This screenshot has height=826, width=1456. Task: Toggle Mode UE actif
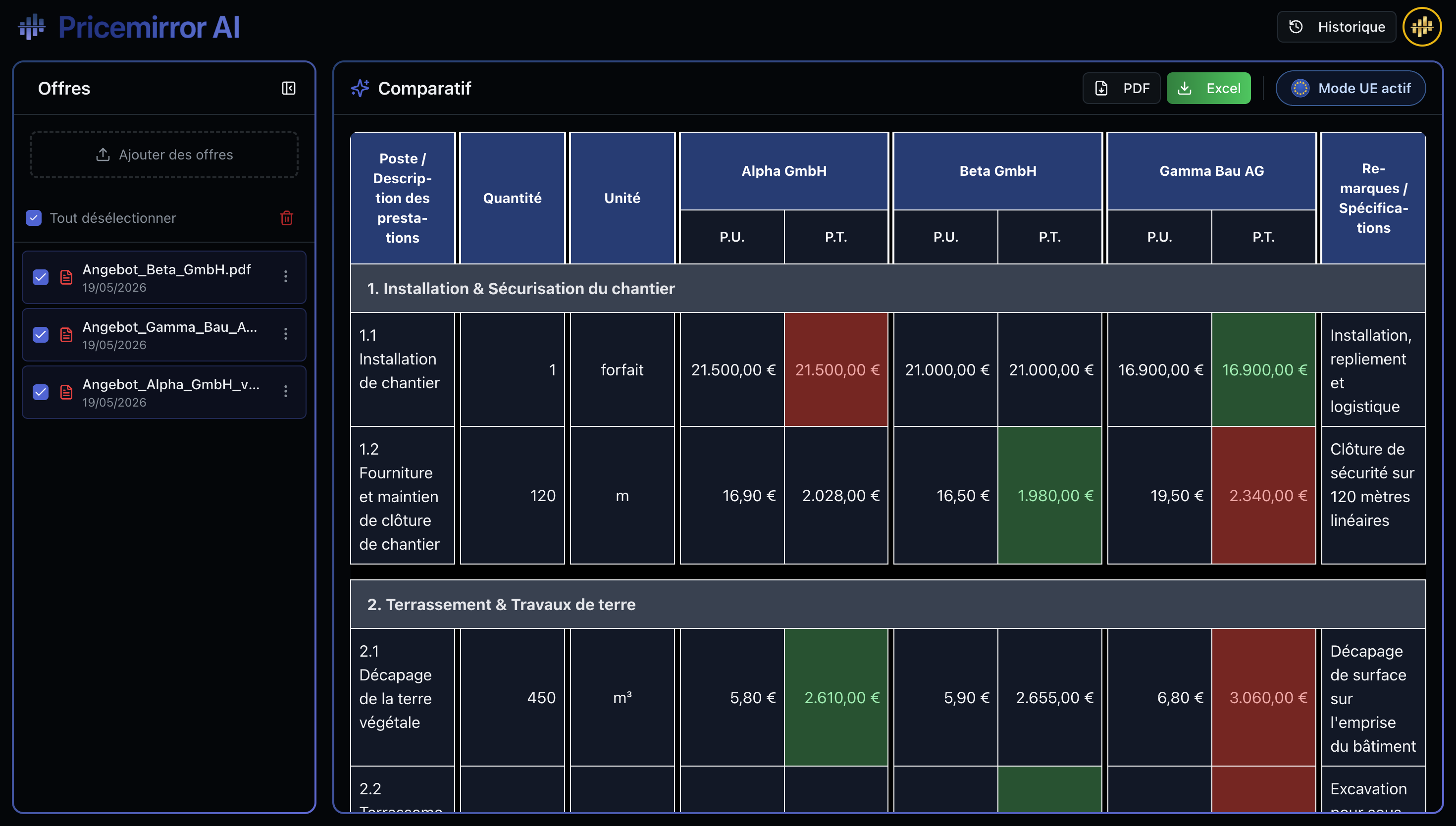tap(1351, 88)
